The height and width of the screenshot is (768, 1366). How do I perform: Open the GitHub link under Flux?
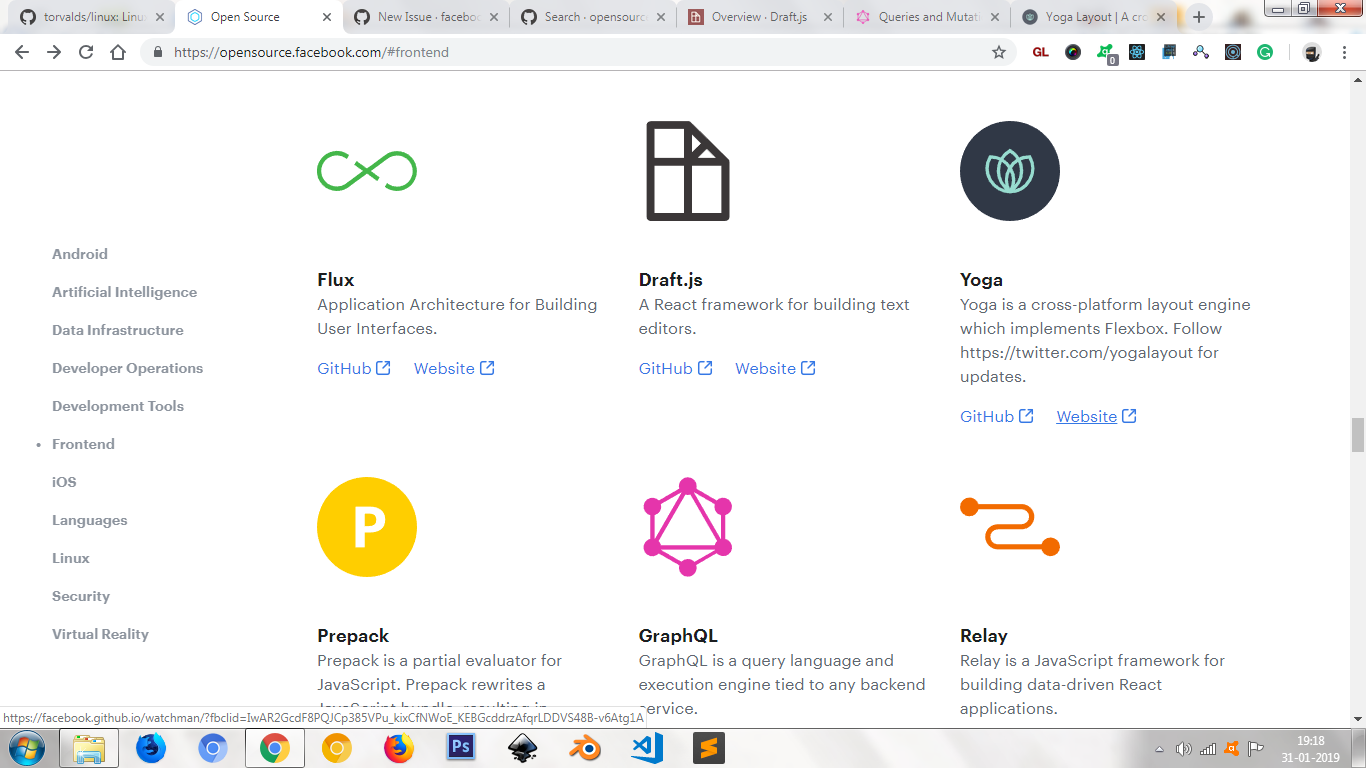(344, 368)
